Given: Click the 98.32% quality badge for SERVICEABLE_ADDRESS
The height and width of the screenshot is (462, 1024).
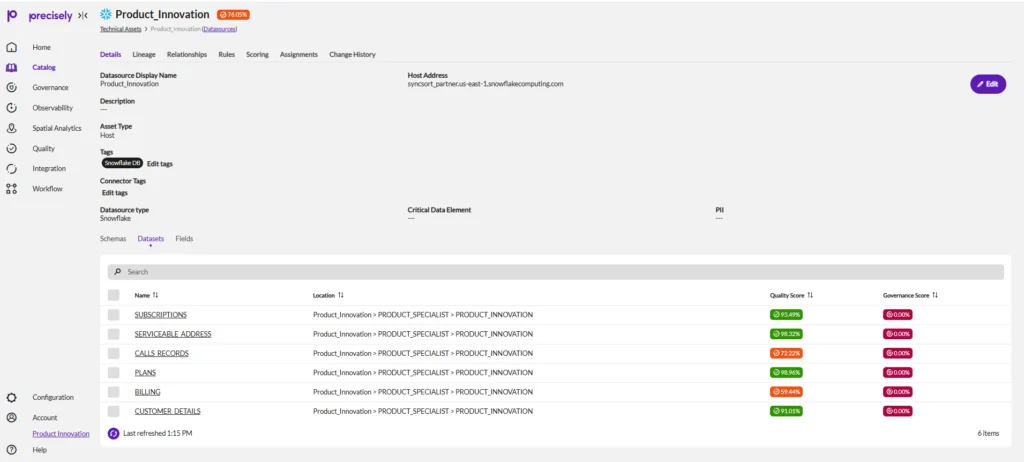Looking at the screenshot, I should coord(786,334).
